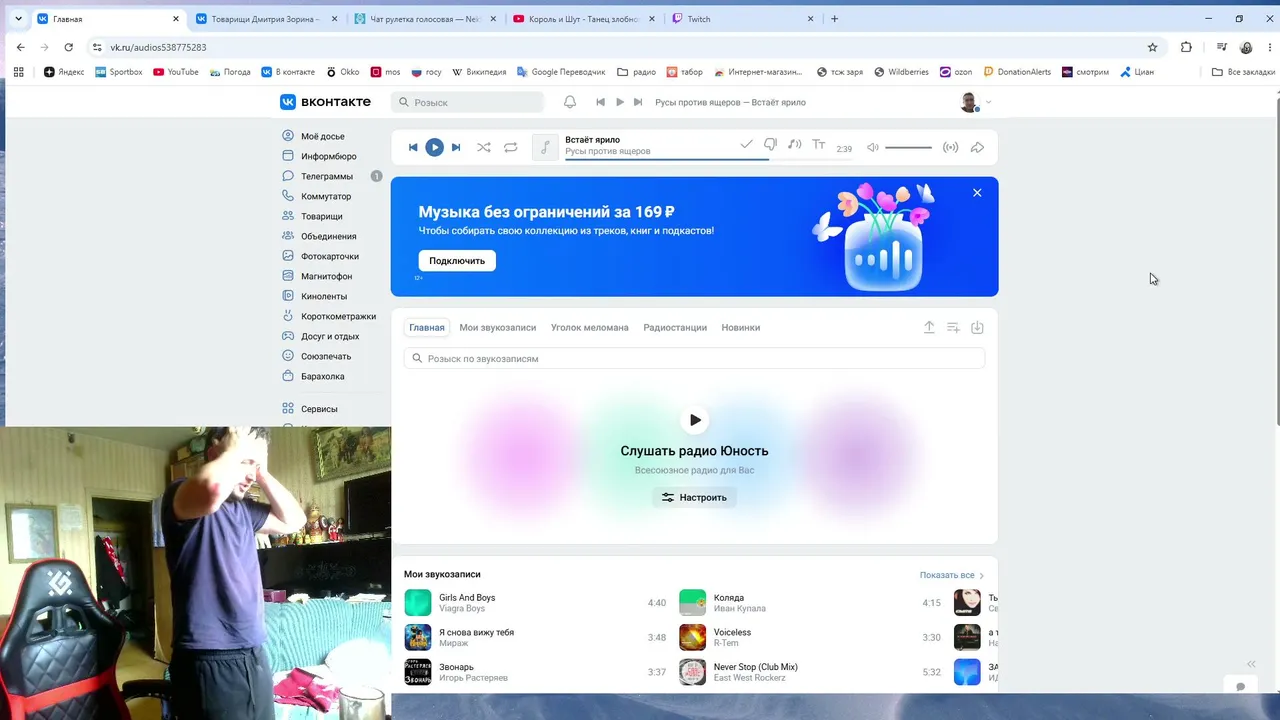The width and height of the screenshot is (1280, 720).
Task: Open the Радиостанции tab
Action: click(675, 328)
